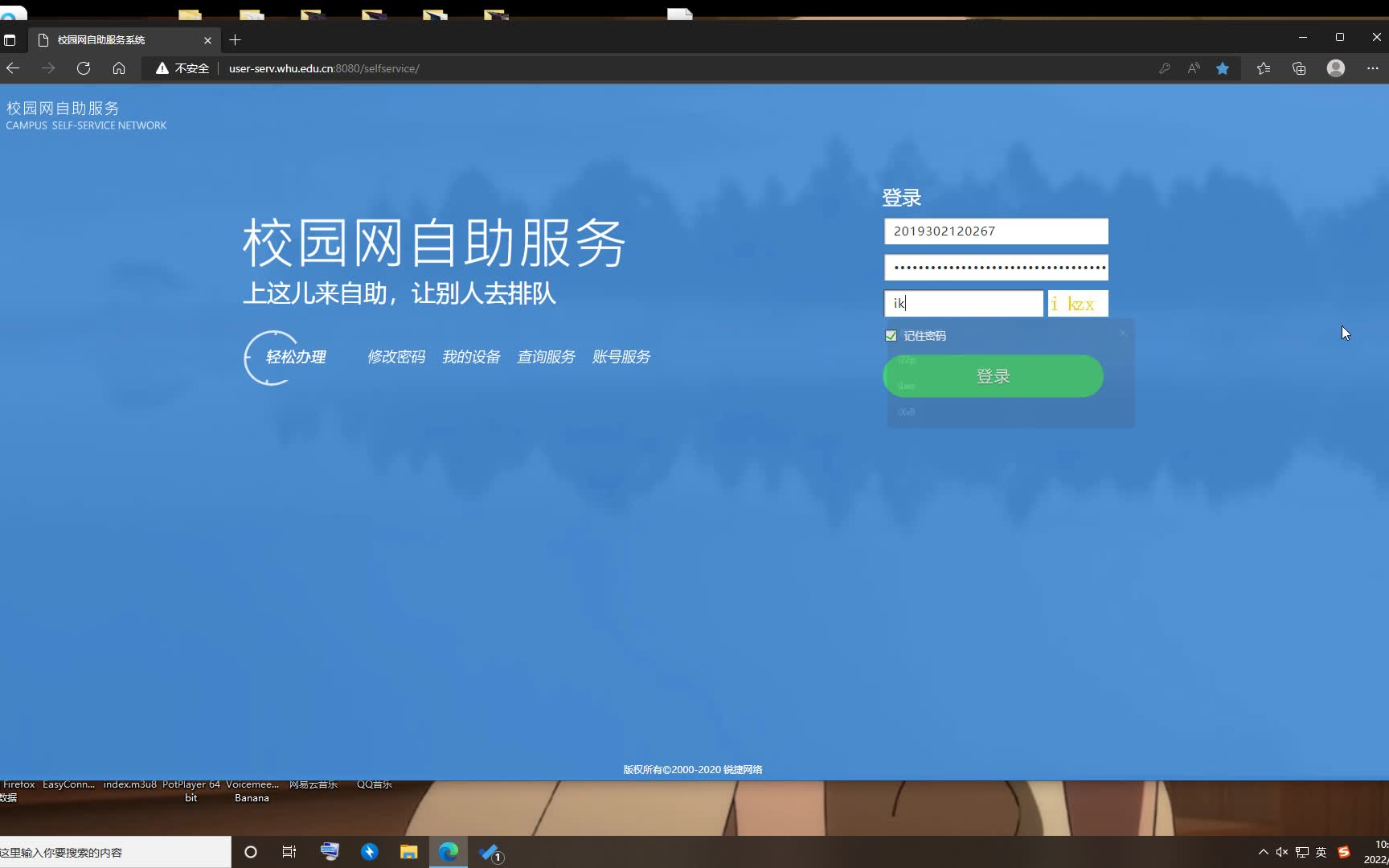The height and width of the screenshot is (868, 1389).
Task: Switch to Microsoft Edge on taskbar
Action: [449, 852]
